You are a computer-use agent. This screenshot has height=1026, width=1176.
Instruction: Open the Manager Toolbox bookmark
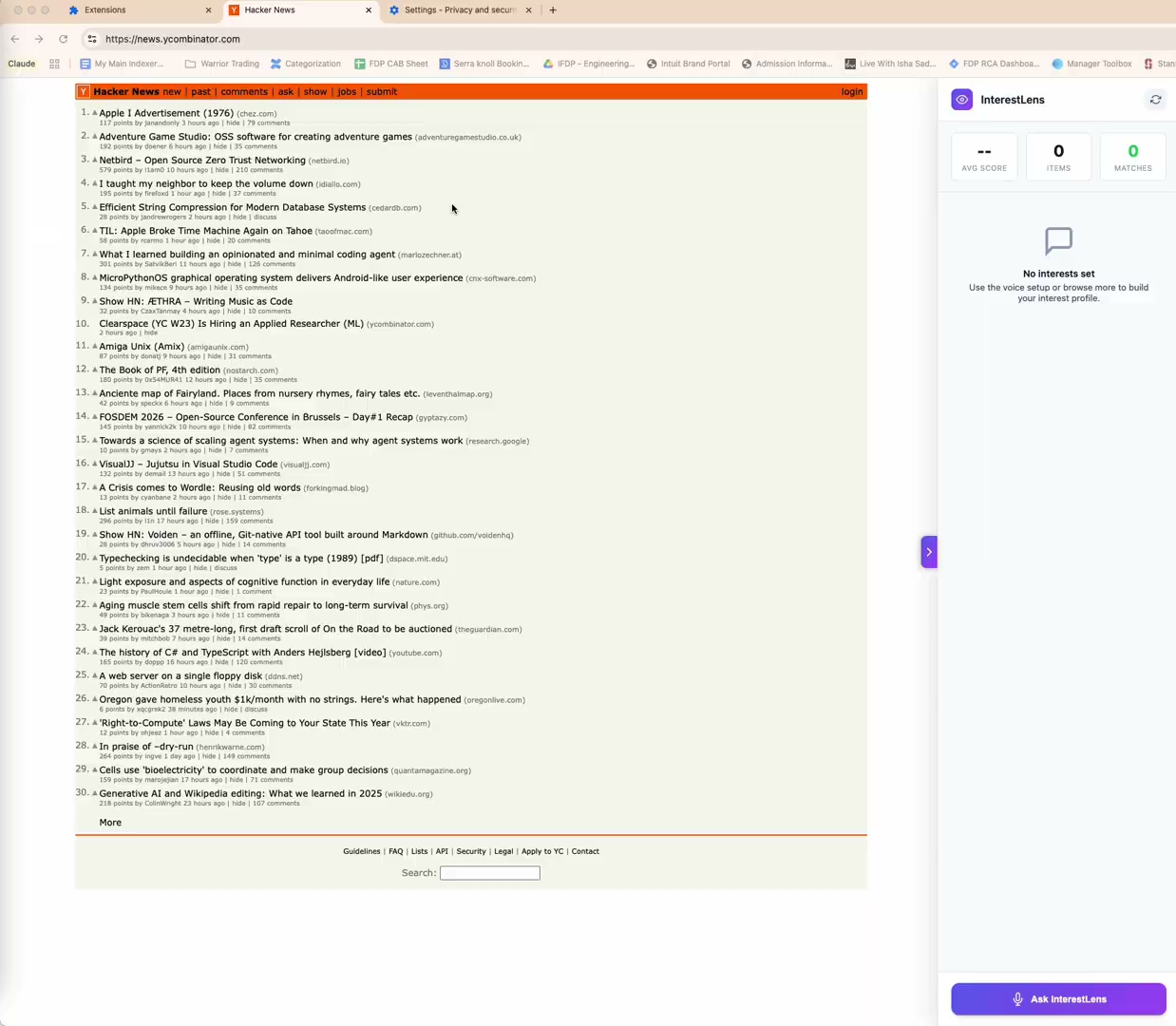click(x=1091, y=64)
